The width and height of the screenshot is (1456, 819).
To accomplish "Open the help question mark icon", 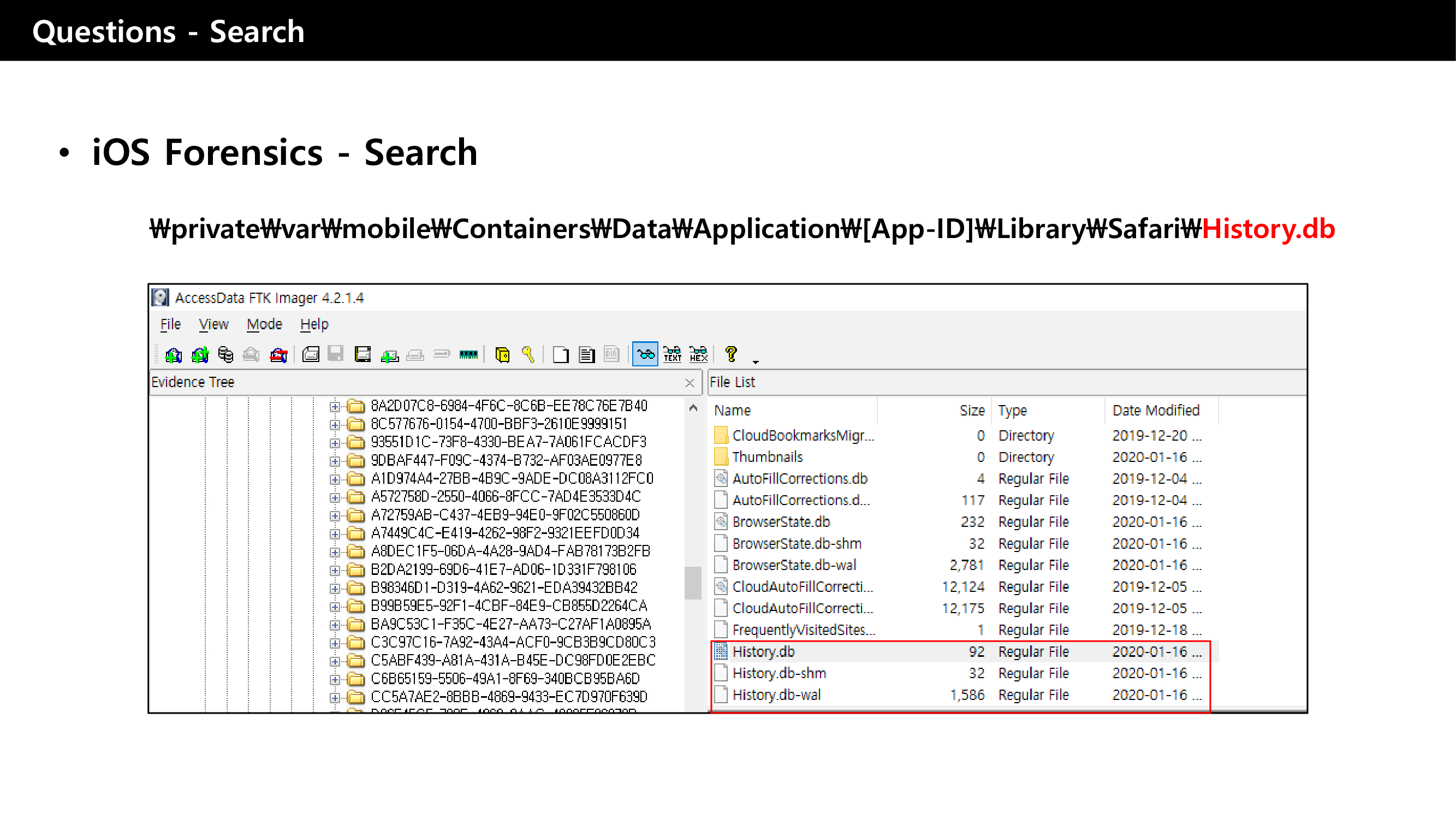I will [731, 354].
